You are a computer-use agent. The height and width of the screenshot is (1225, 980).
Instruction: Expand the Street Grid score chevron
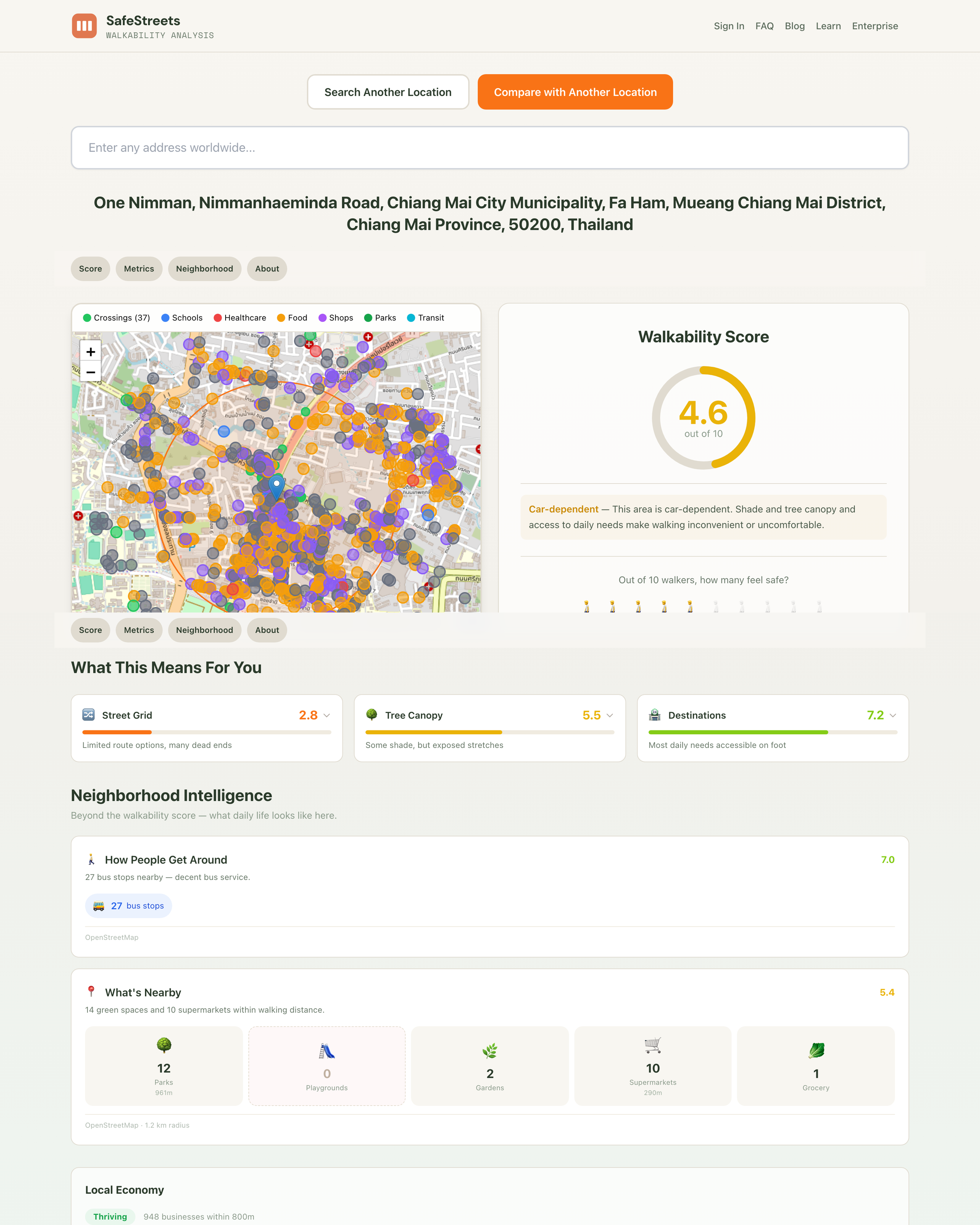pyautogui.click(x=327, y=715)
